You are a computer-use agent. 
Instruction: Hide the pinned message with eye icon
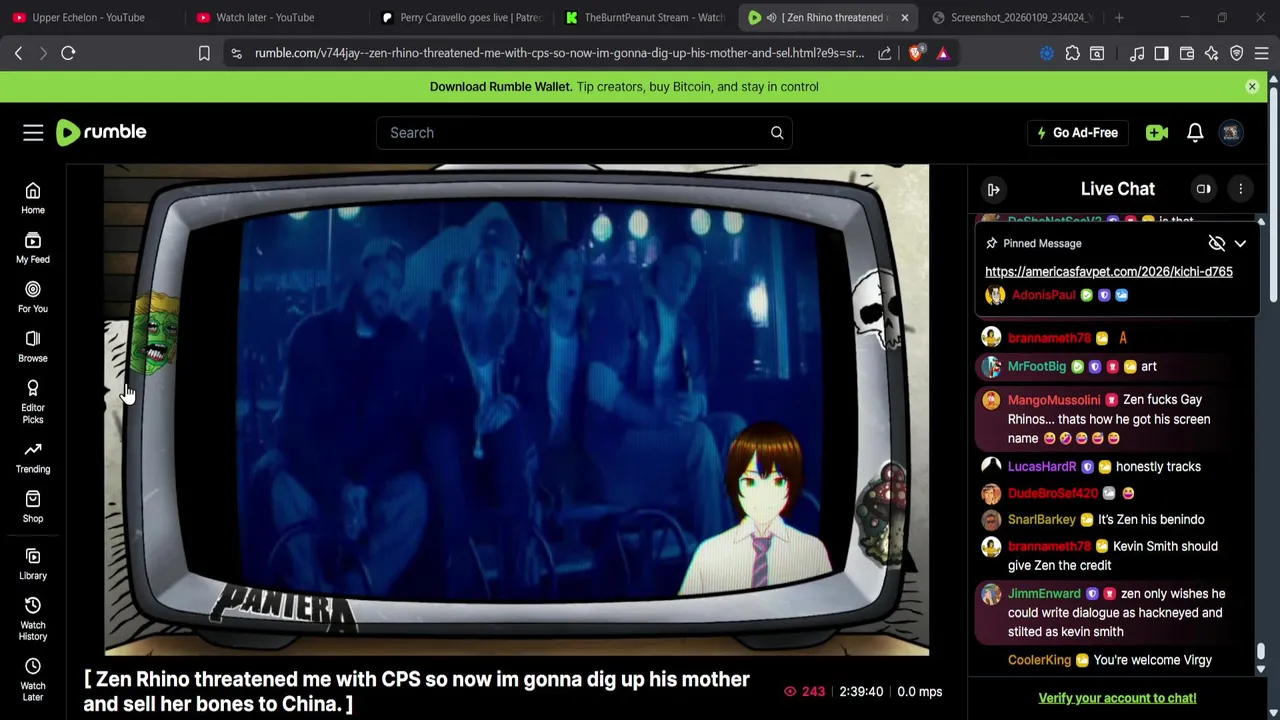coord(1216,243)
